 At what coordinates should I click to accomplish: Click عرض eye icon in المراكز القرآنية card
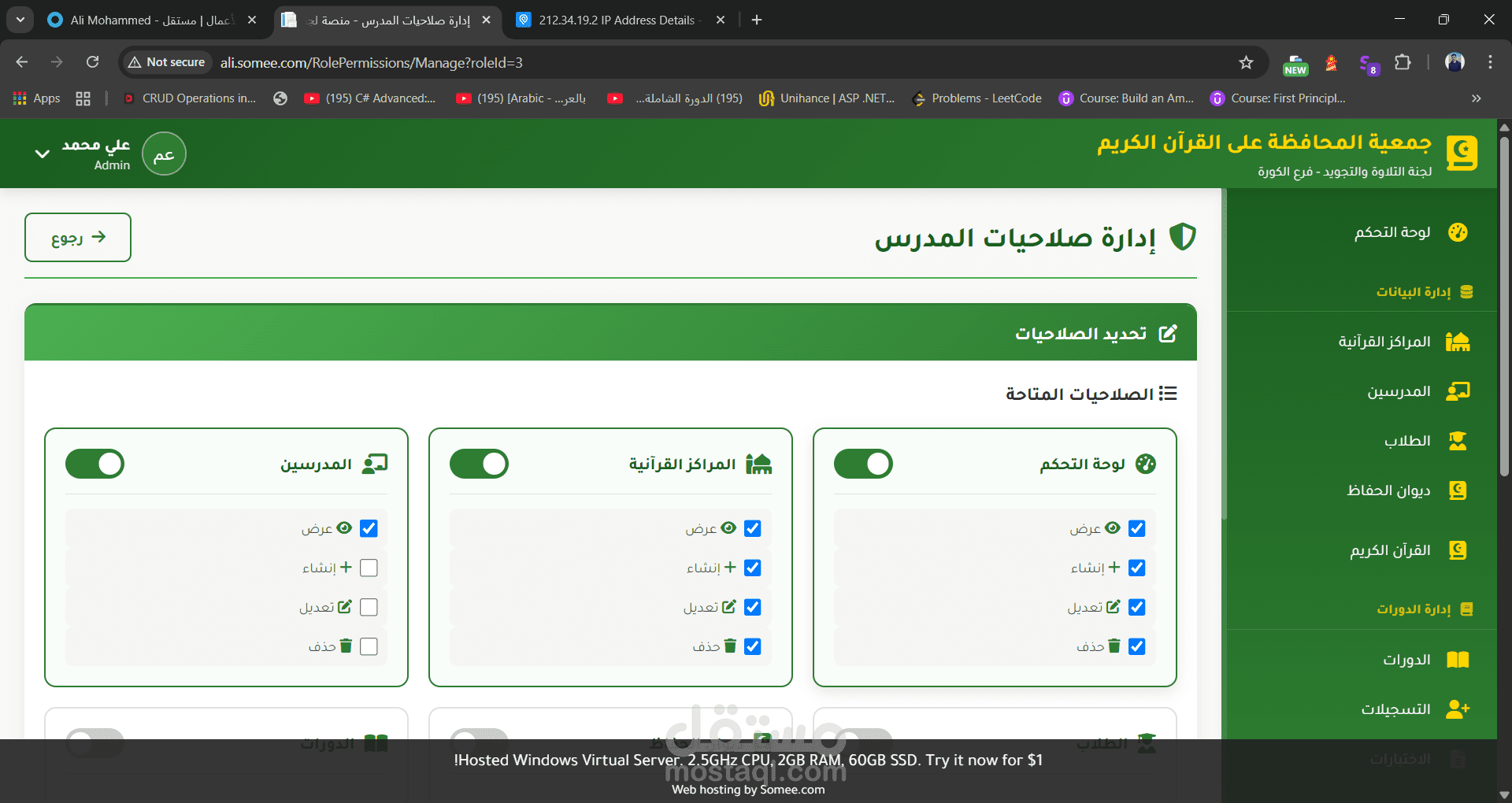point(728,527)
